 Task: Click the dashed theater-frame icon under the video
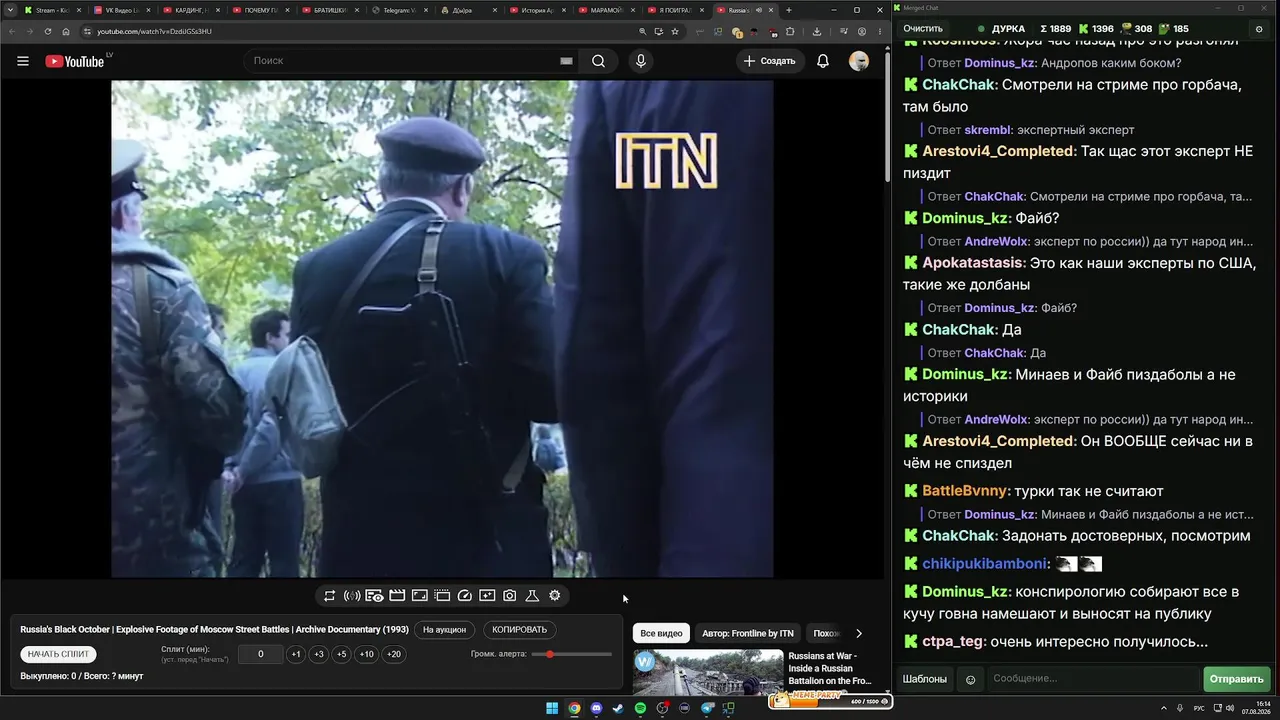coord(442,596)
